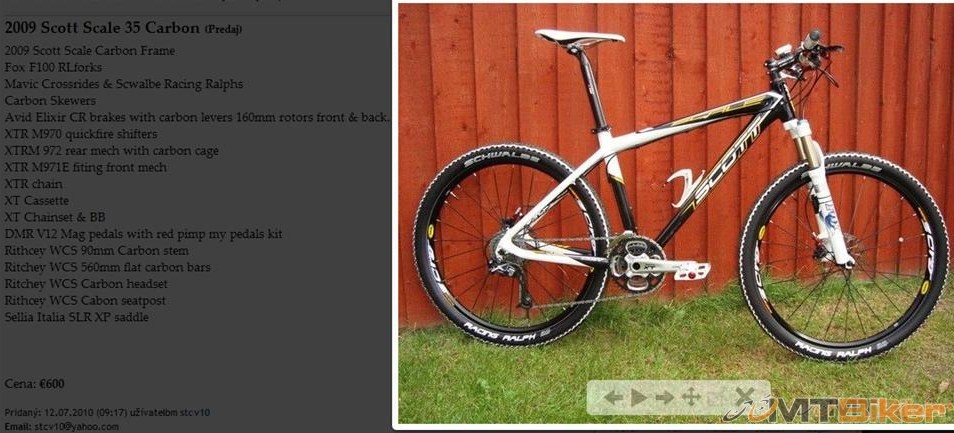Click the DMR V12 Mag pedals line
Image resolution: width=954 pixels, height=433 pixels.
(143, 234)
